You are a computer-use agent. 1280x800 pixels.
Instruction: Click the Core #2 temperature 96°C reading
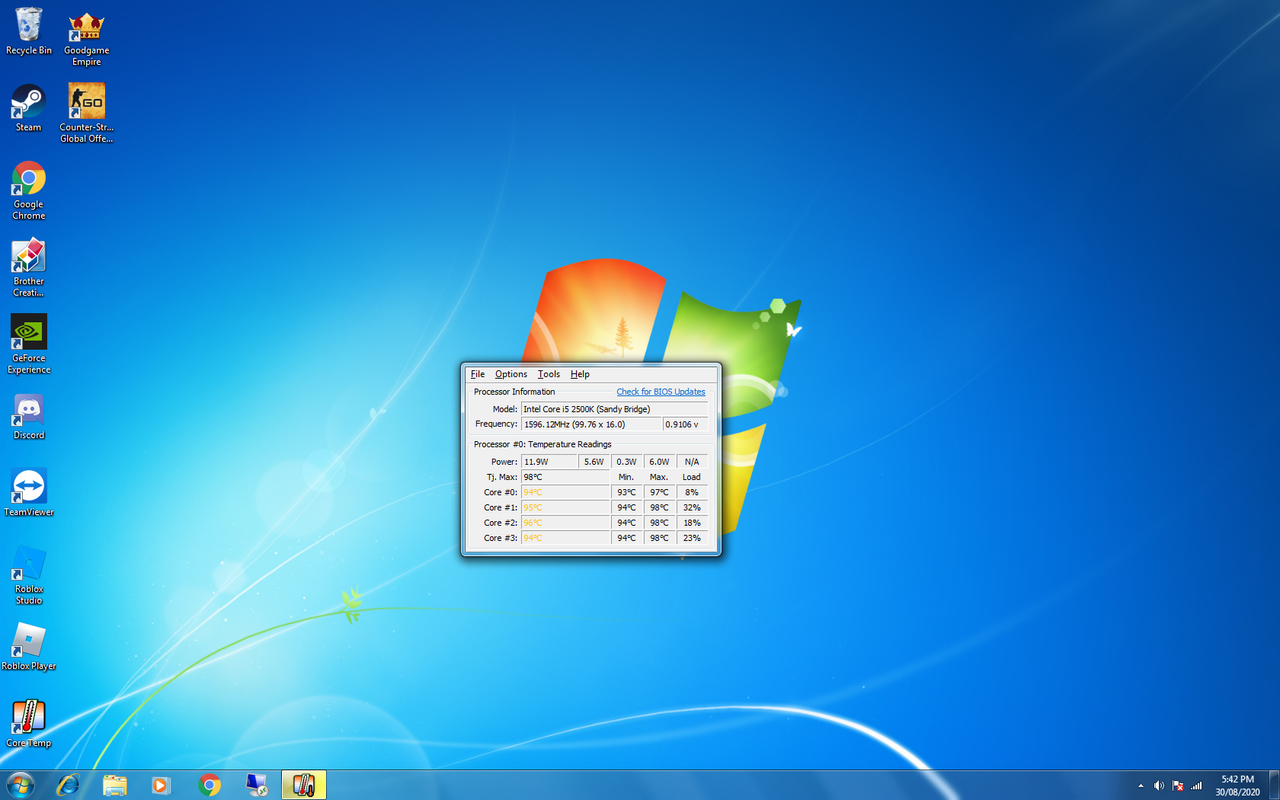coord(565,523)
